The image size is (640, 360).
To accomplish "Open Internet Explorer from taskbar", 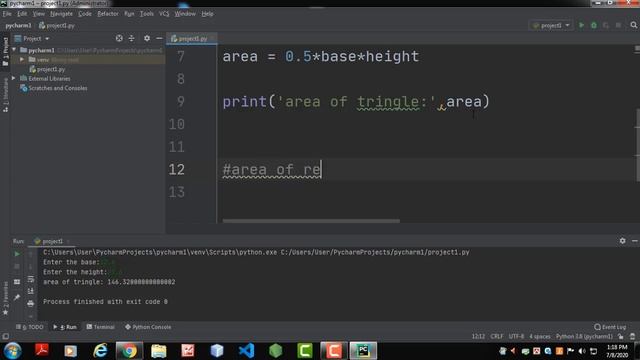I will pos(100,351).
